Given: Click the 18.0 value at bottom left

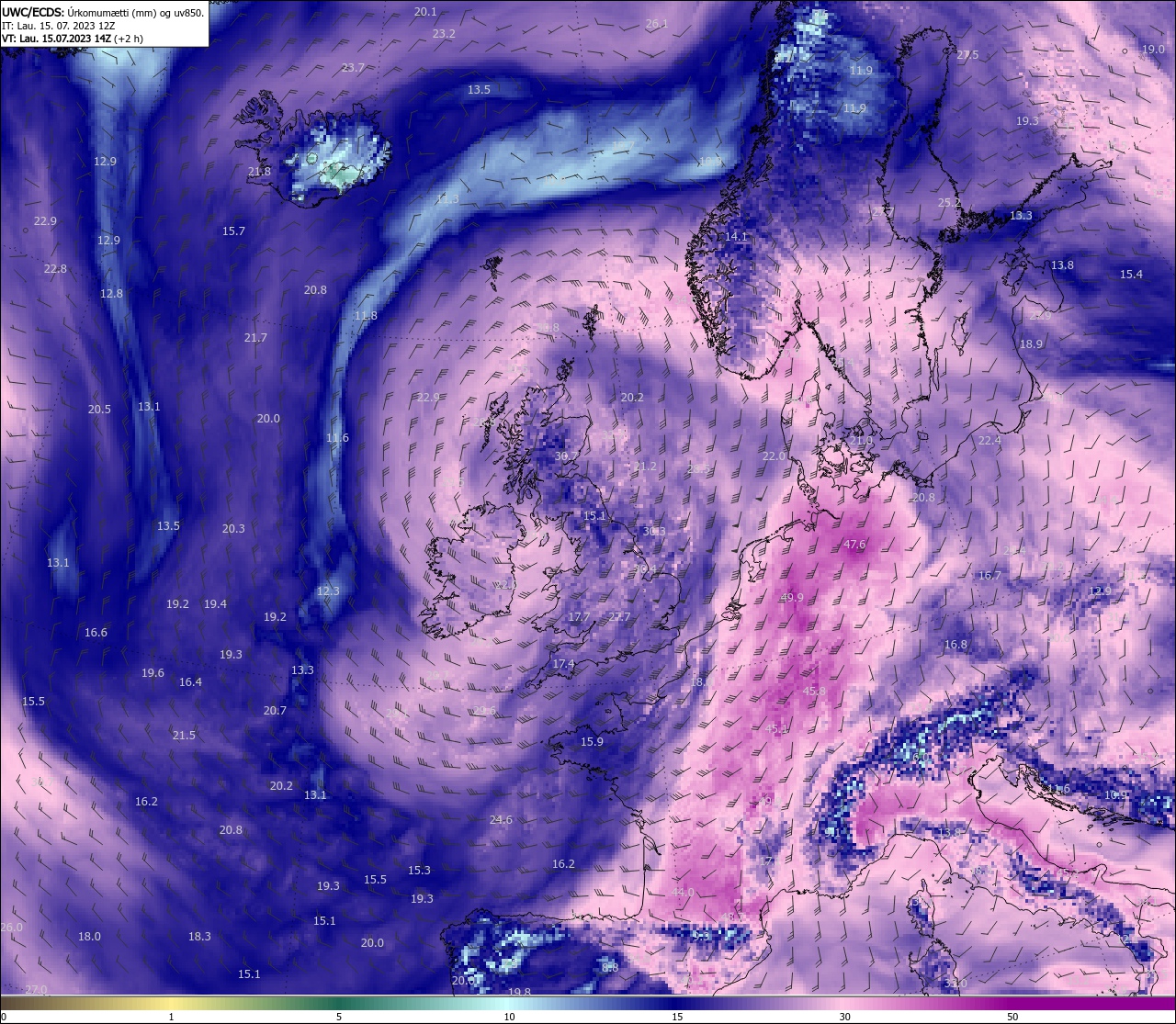Looking at the screenshot, I should [89, 936].
